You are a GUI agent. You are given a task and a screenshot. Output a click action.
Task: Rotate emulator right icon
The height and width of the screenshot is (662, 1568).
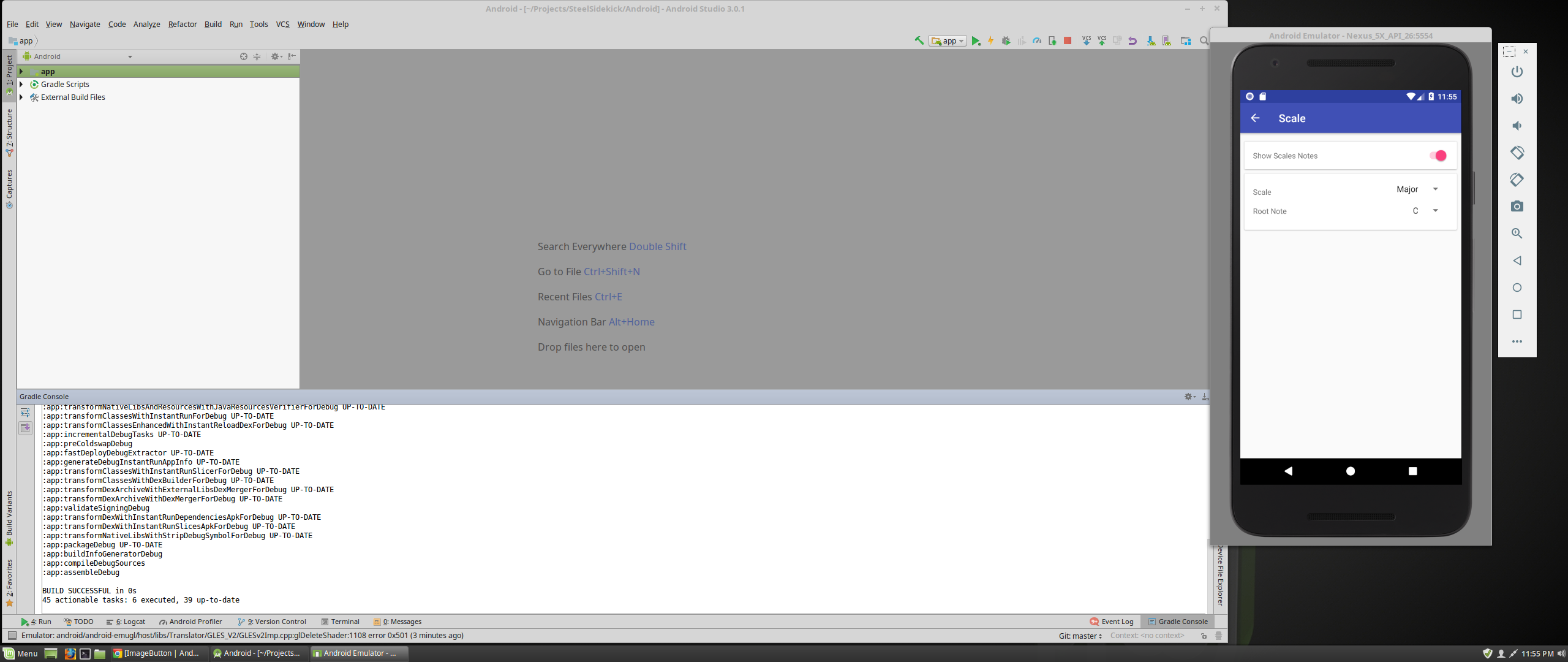pos(1517,180)
